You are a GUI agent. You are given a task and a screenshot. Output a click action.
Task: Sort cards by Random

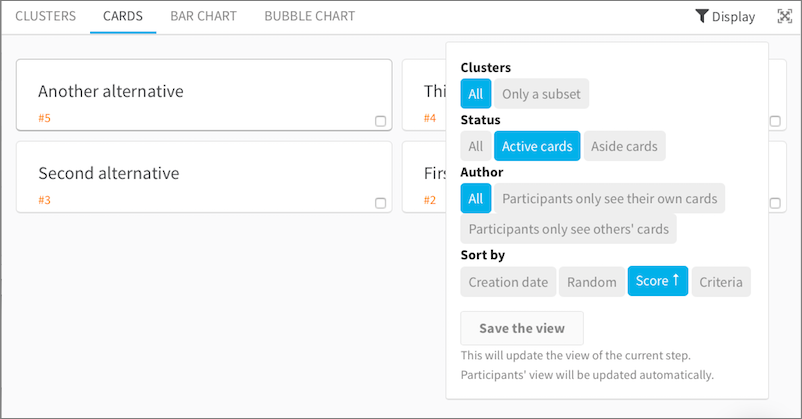[x=592, y=282]
